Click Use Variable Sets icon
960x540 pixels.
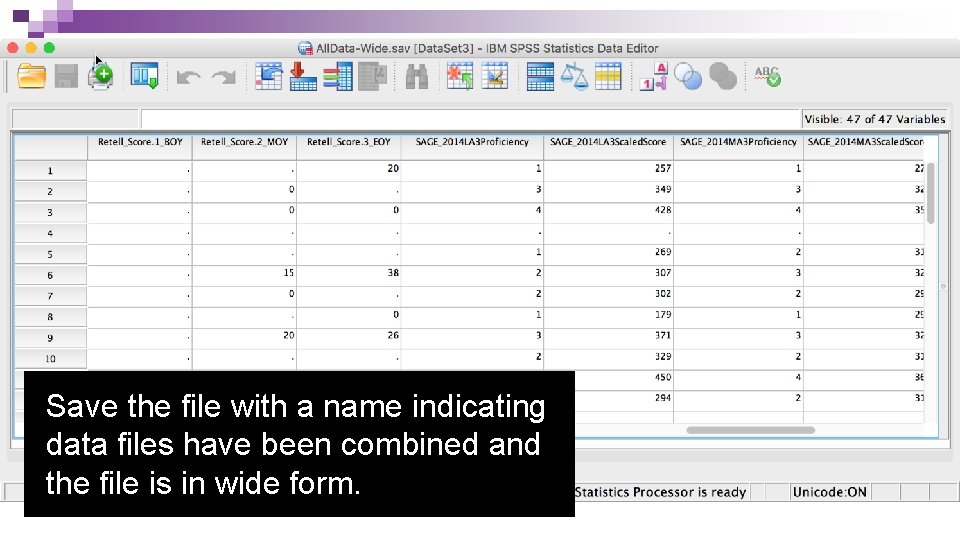coord(688,77)
